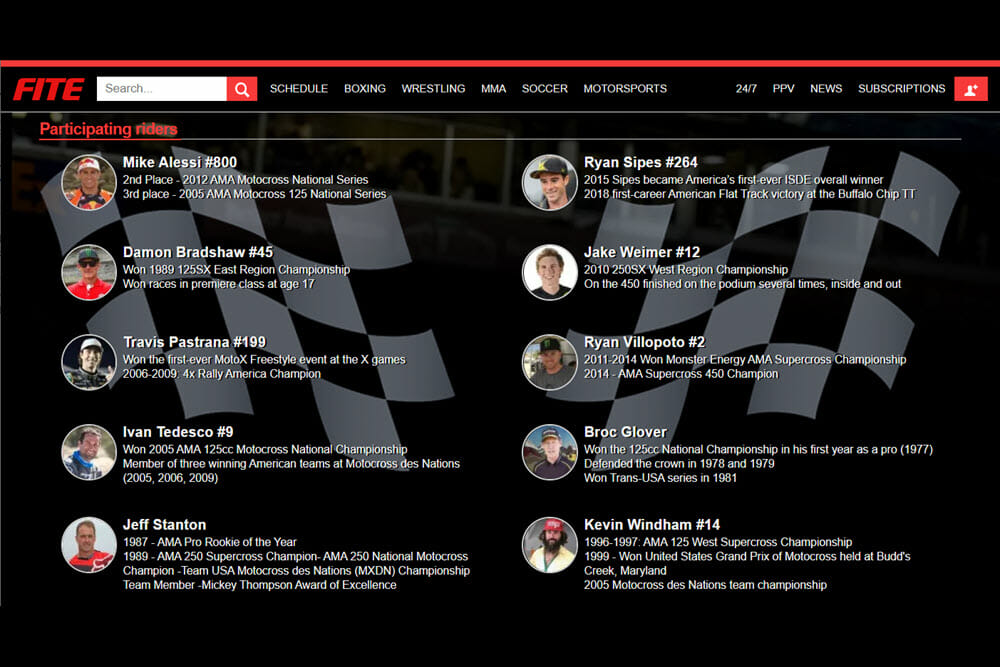Open the 24/7 channel link
The image size is (1000, 667).
pos(746,89)
